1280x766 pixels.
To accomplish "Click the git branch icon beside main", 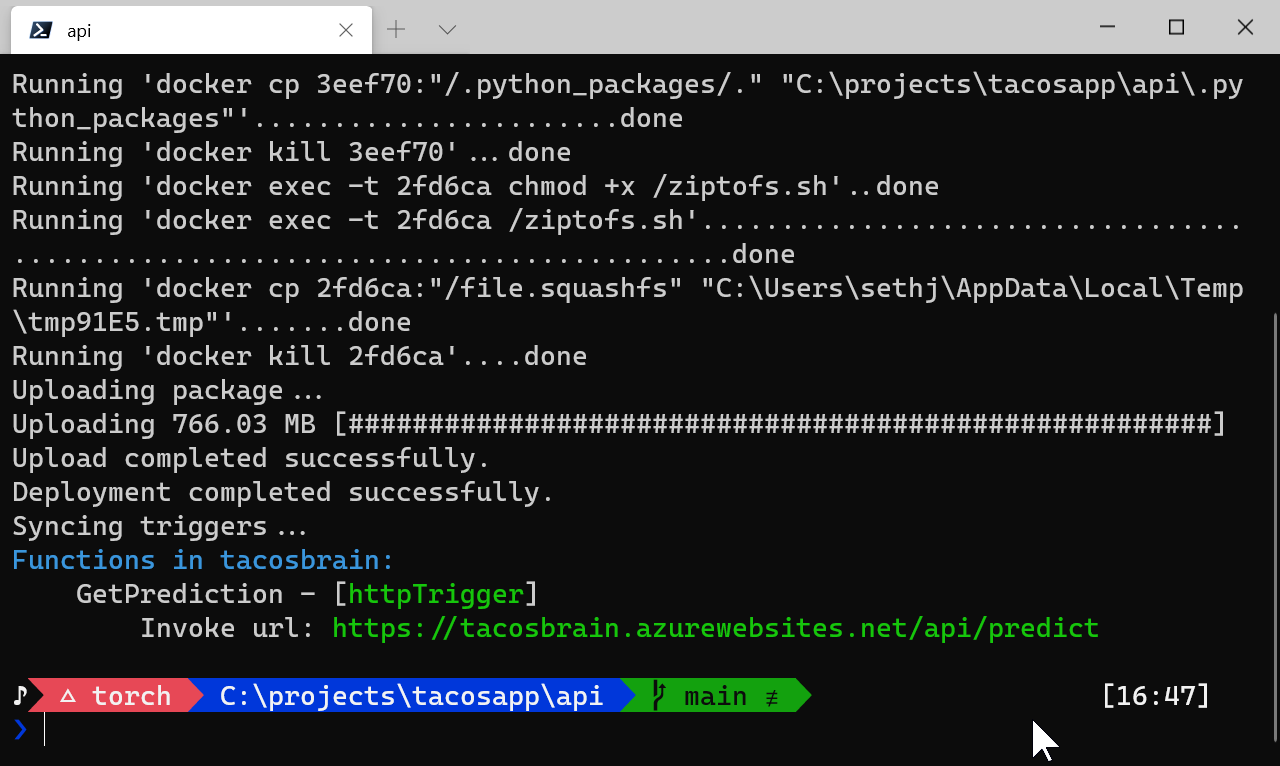I will click(658, 695).
